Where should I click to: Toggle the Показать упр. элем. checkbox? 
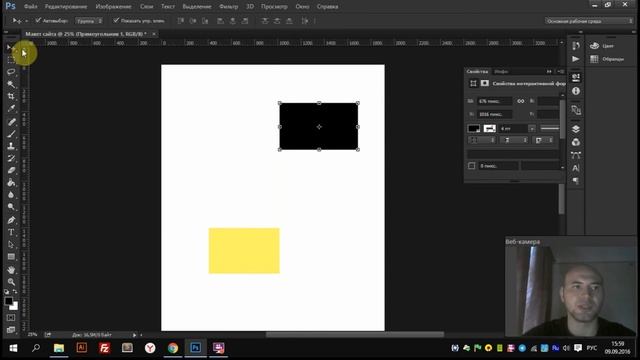(x=116, y=20)
